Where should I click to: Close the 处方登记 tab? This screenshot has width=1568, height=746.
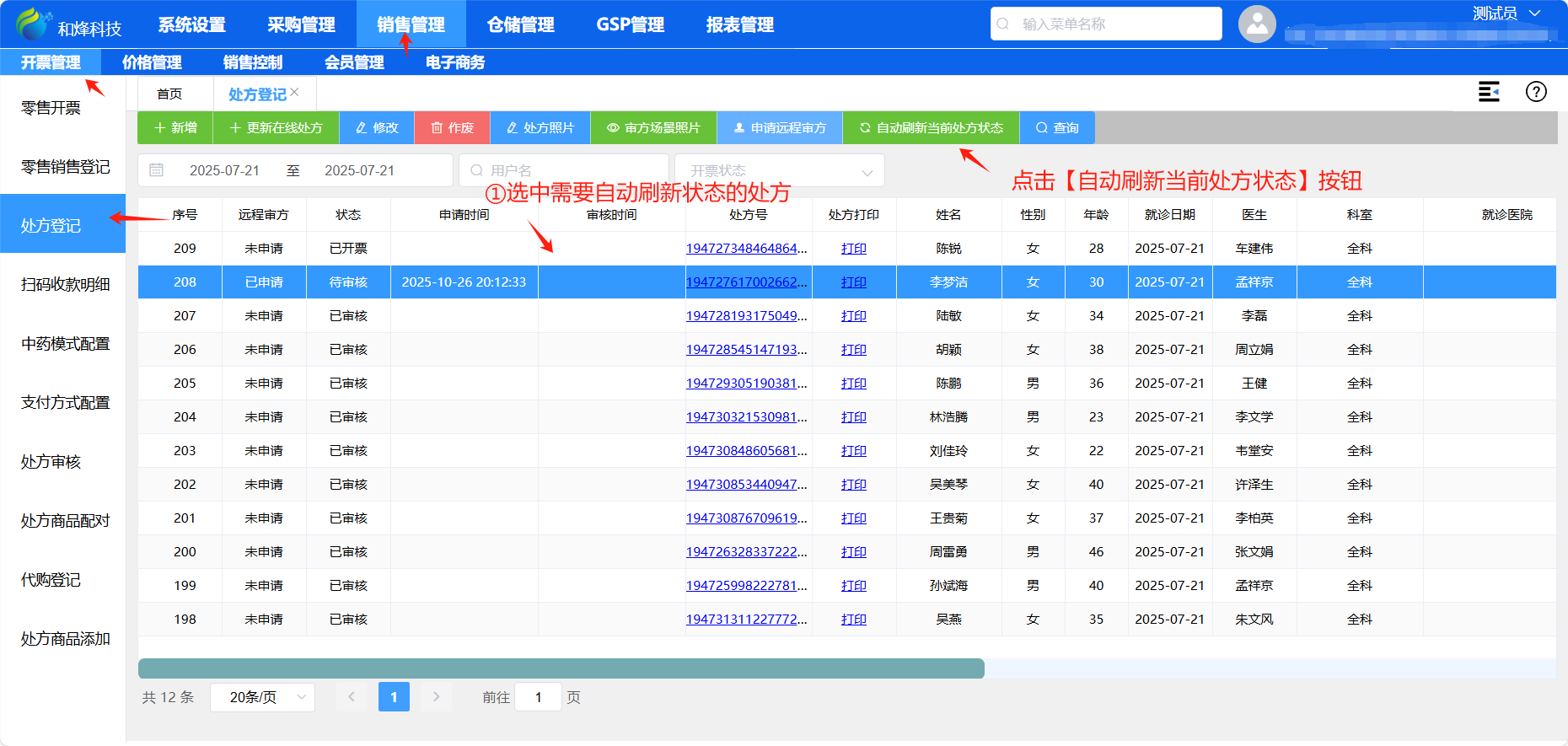(x=295, y=92)
